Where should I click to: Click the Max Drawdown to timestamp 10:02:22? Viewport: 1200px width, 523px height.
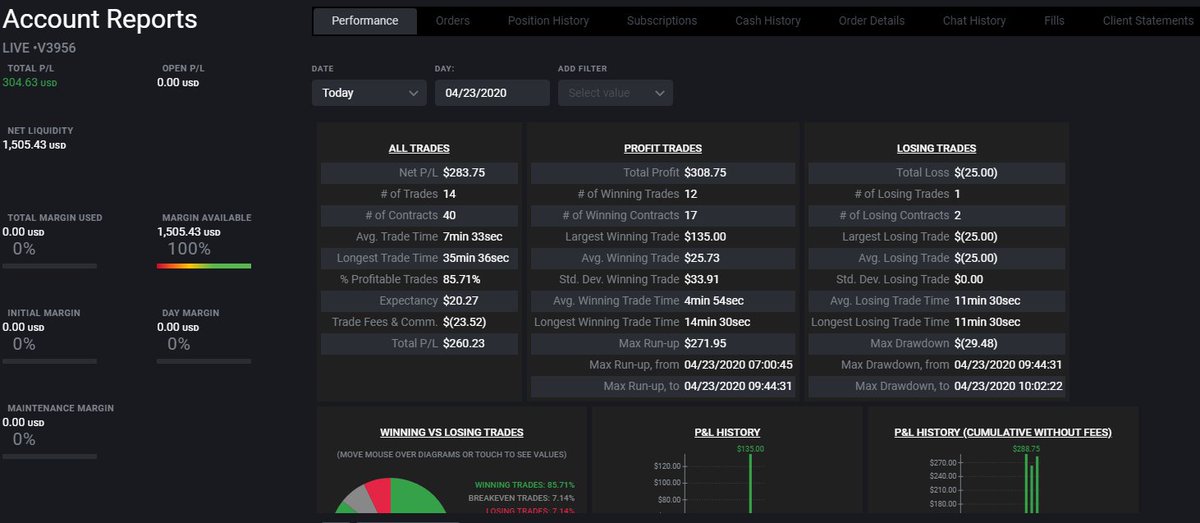tap(1008, 386)
